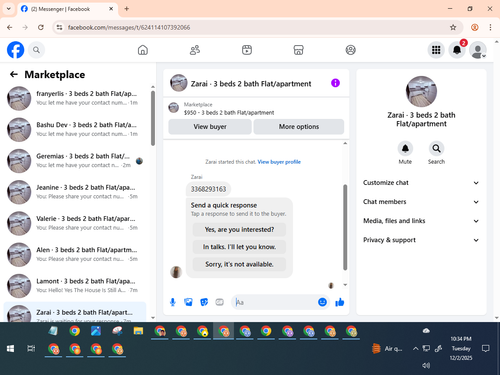The image size is (500, 375).
Task: Open Chrome's three-dot menu
Action: [x=490, y=27]
